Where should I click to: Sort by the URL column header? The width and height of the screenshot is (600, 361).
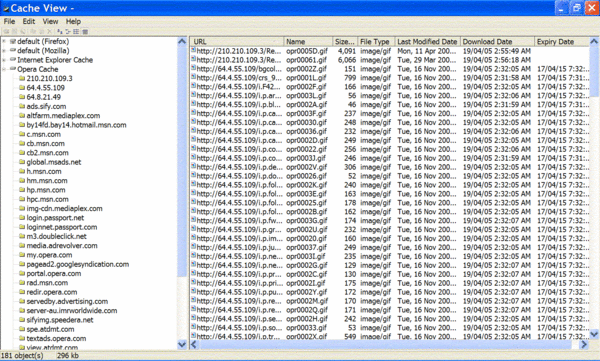click(x=237, y=41)
